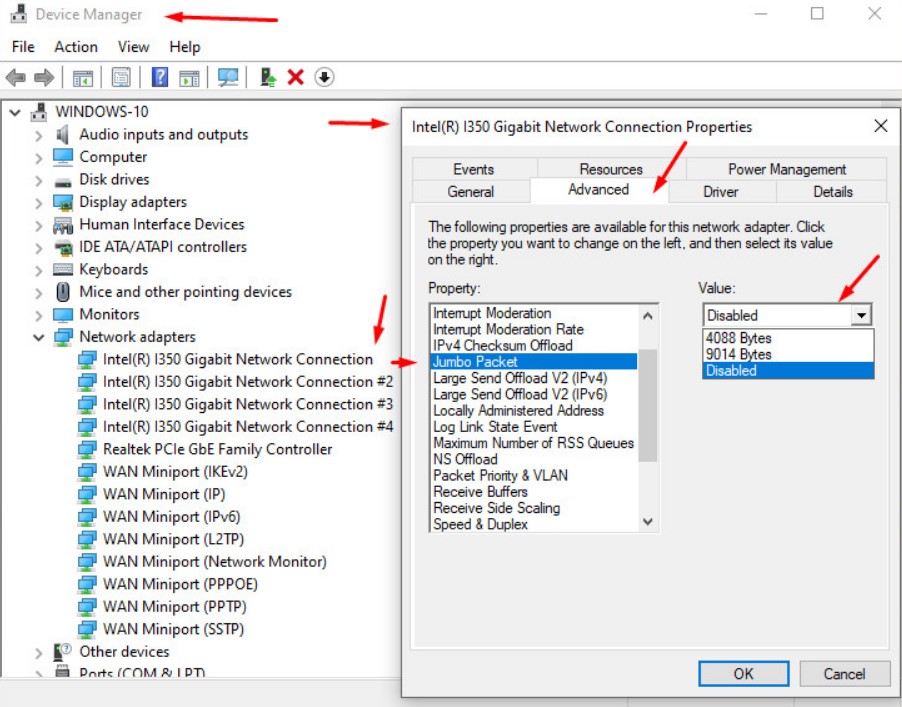
Task: Select Interrupt Moderation Rate property
Action: pos(533,329)
